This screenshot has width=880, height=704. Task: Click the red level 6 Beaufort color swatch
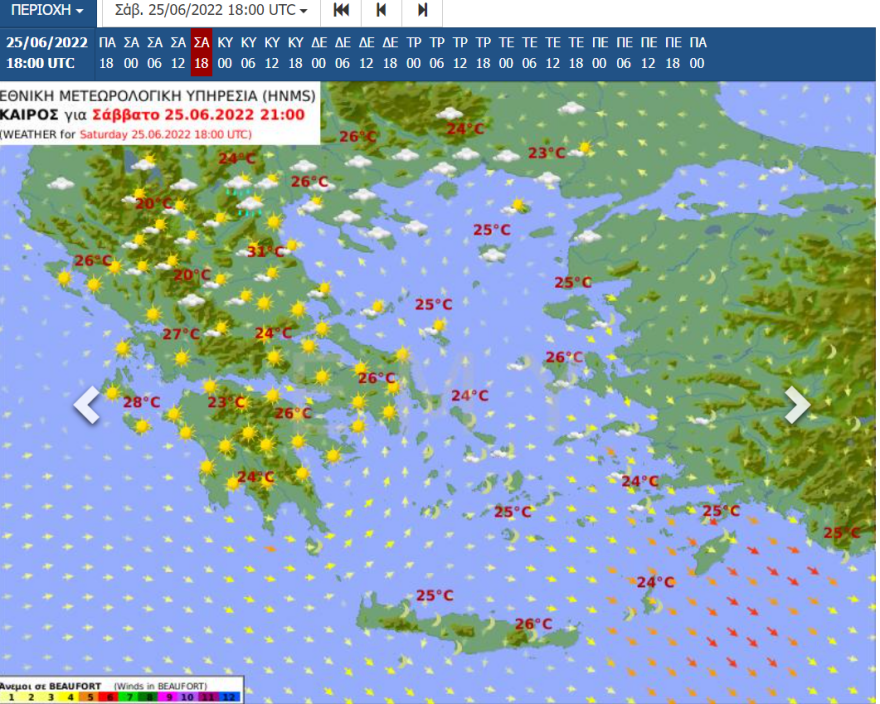pos(108,696)
